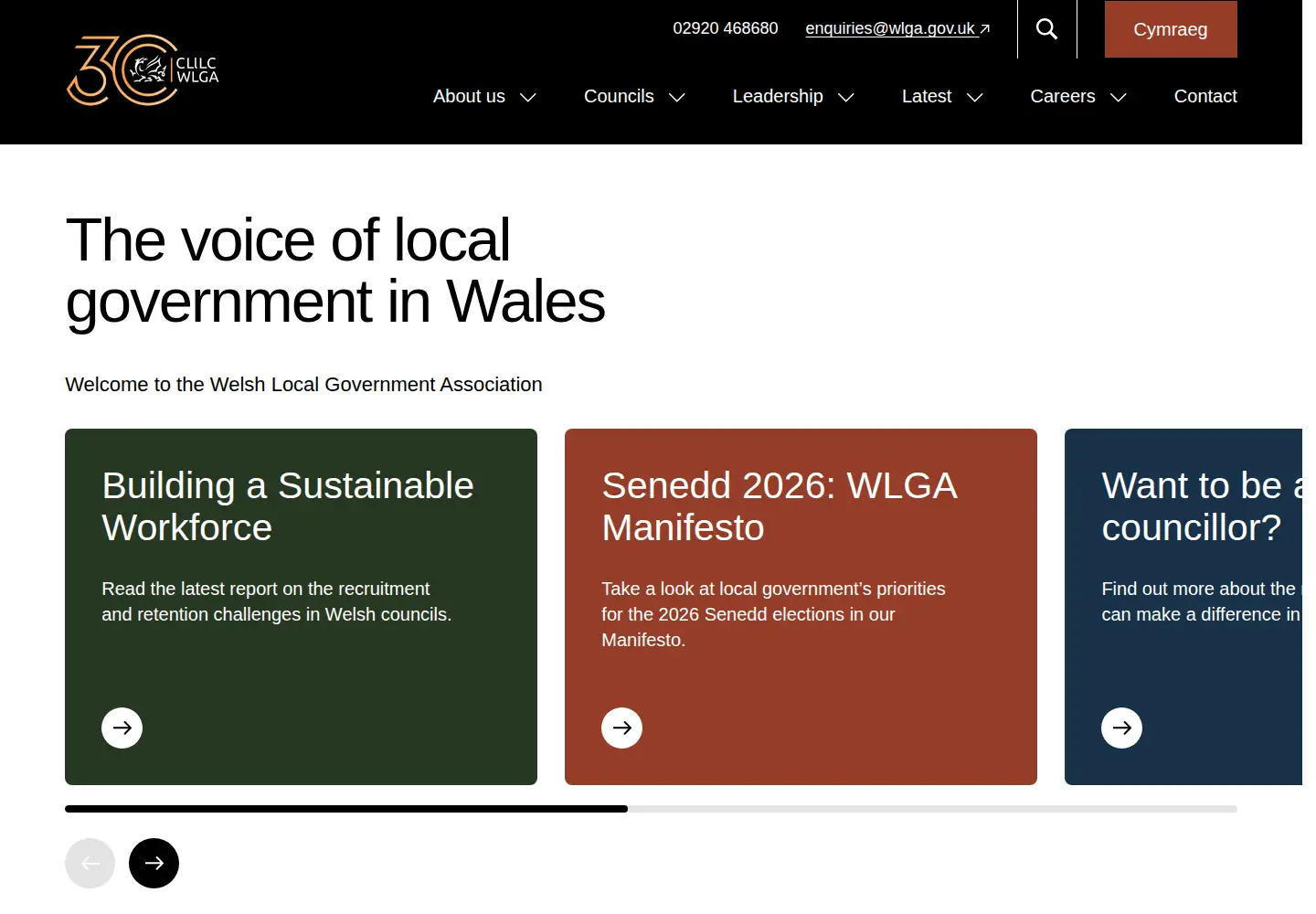Click the Welcome to the Welsh Local Government text
The height and width of the screenshot is (914, 1316).
(303, 385)
